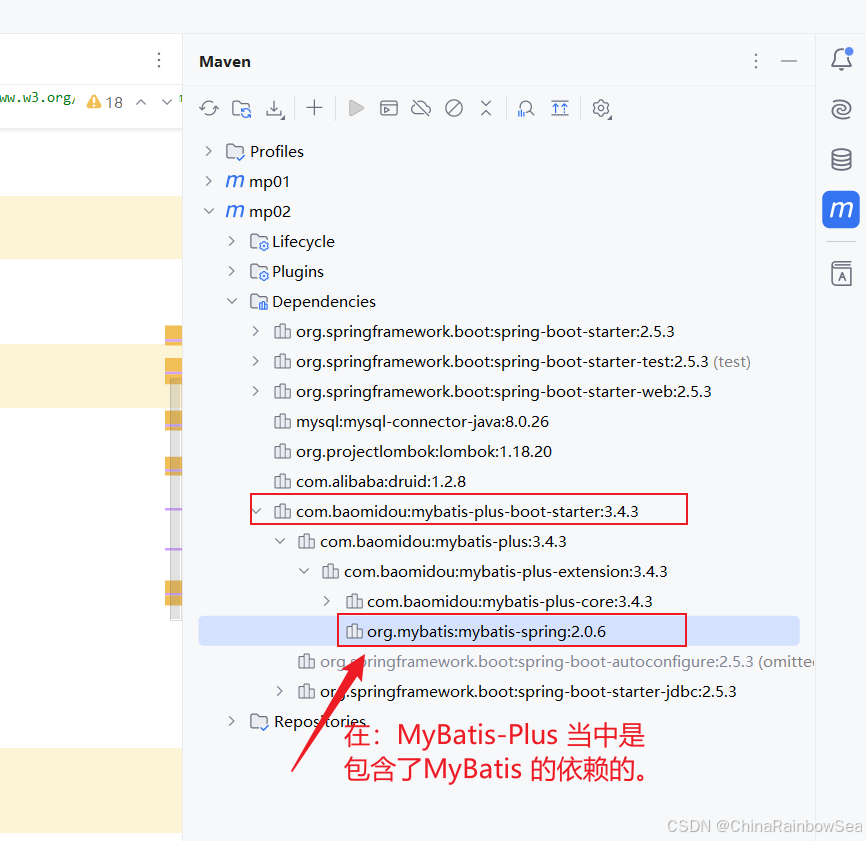Image resolution: width=866 pixels, height=841 pixels.
Task: Expand the Lifecycle node
Action: 232,241
